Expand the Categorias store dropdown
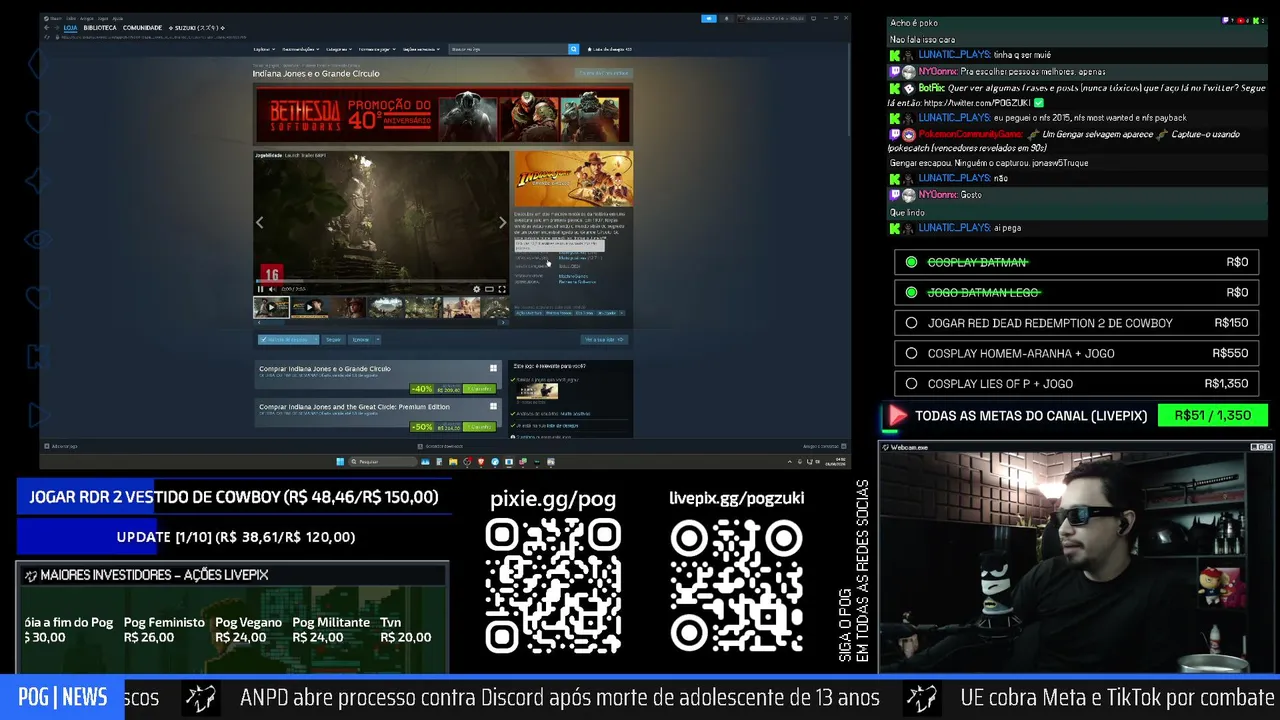This screenshot has height=720, width=1280. (338, 49)
